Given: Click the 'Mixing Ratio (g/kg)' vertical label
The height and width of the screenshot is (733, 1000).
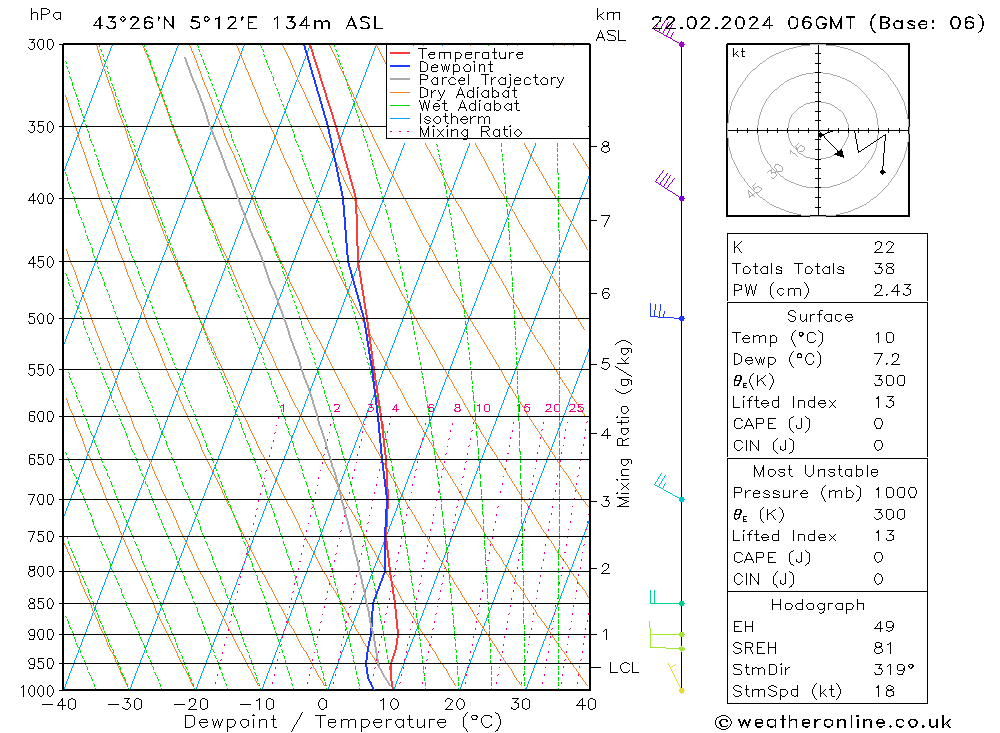Looking at the screenshot, I should (624, 424).
